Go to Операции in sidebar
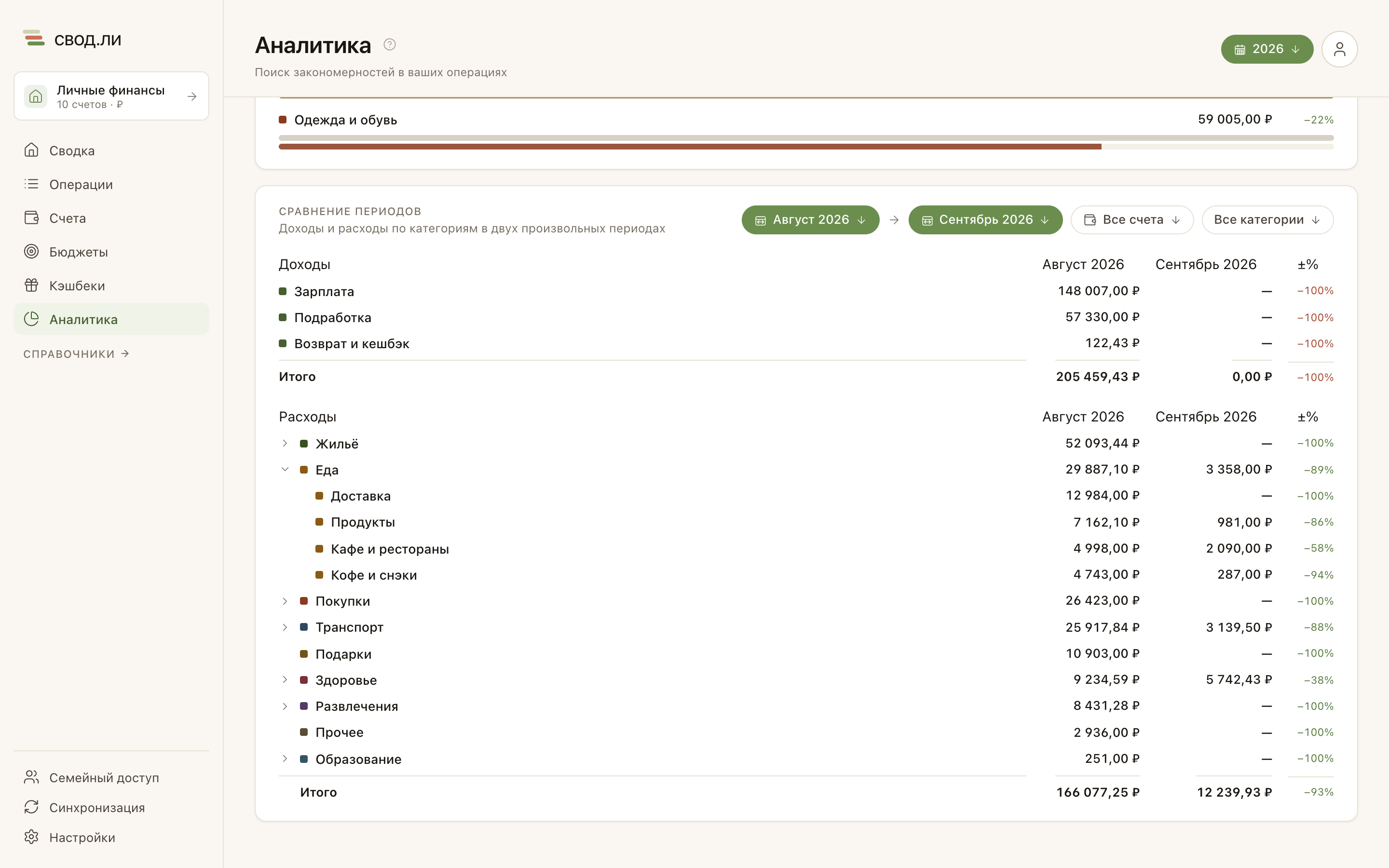This screenshot has width=1389, height=868. 111,184
